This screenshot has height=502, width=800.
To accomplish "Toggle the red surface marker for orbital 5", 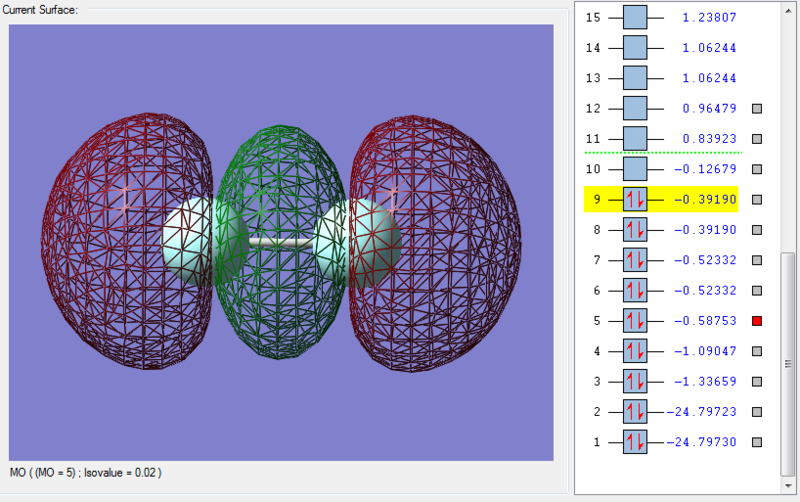I will pos(757,321).
